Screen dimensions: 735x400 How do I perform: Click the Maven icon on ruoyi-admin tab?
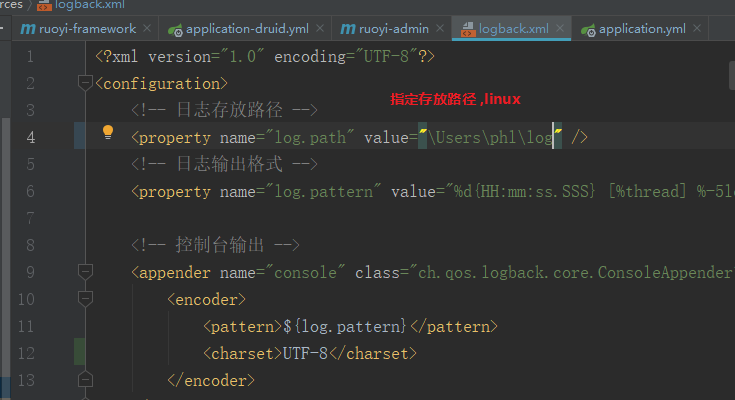(347, 29)
